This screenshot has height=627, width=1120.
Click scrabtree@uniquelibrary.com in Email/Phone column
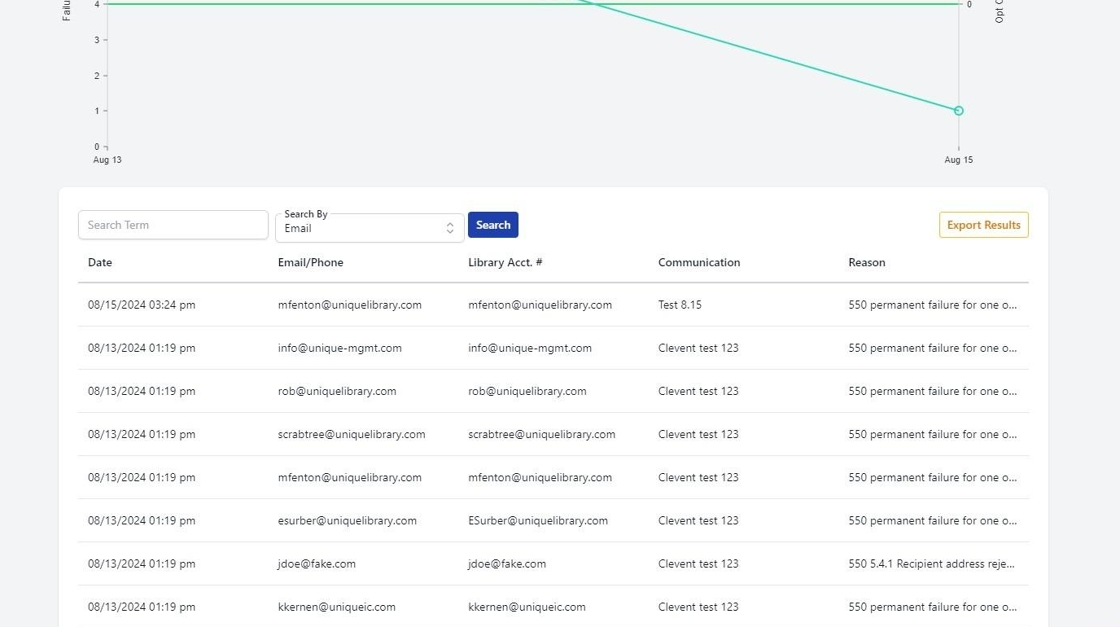[x=351, y=434]
